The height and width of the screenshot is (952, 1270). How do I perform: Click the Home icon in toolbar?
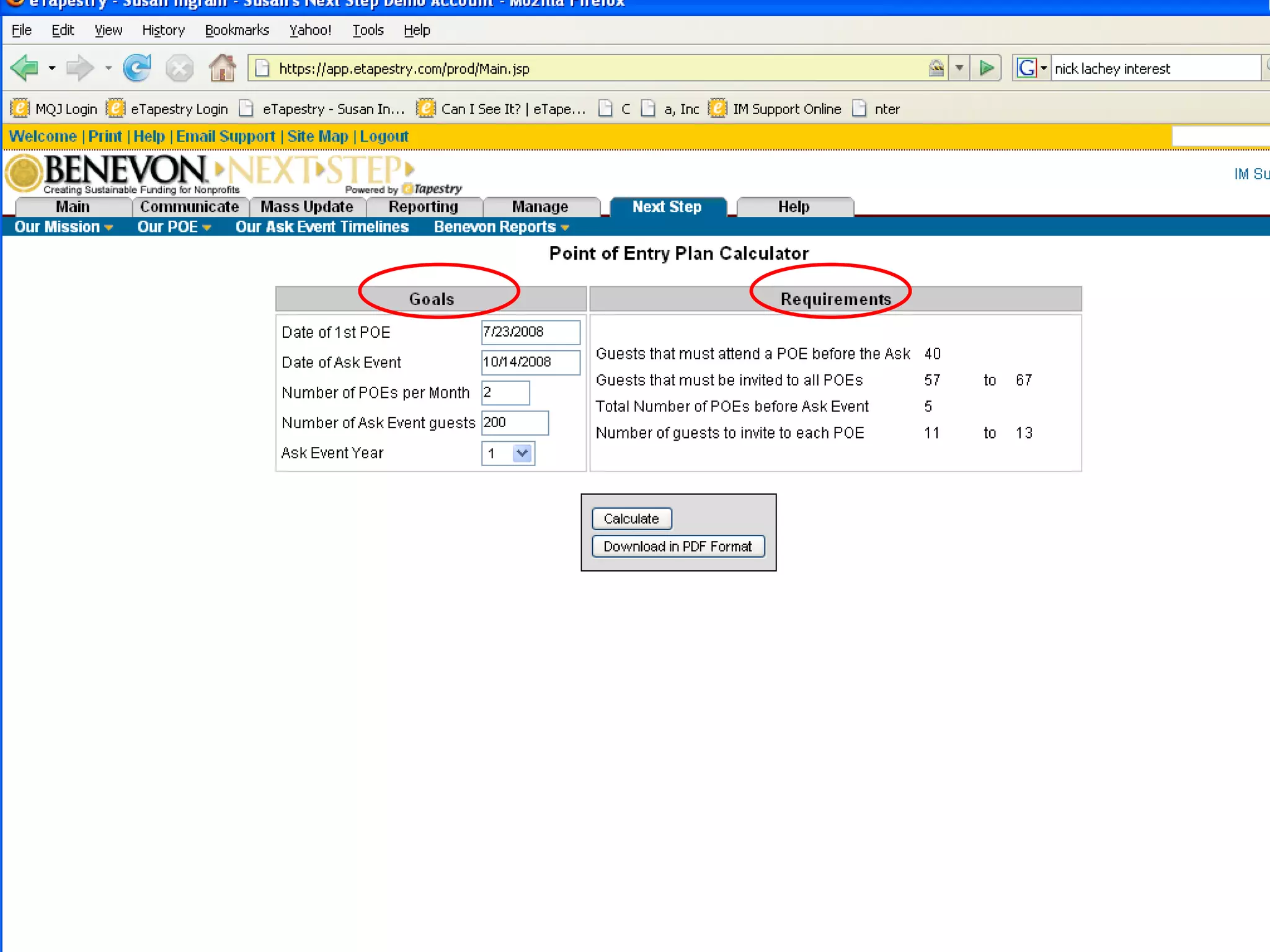(x=222, y=68)
